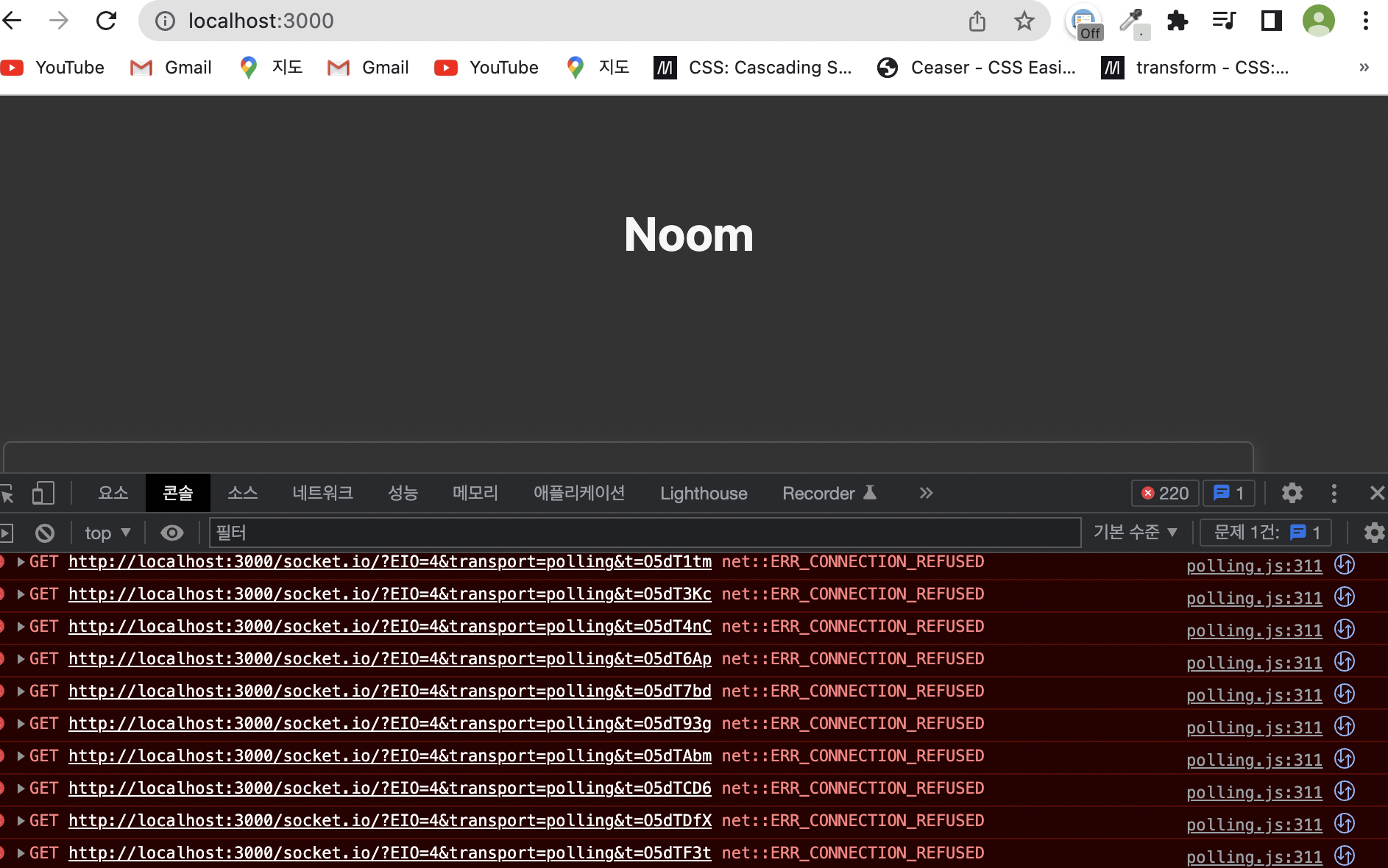Open the extension marked Off
The image size is (1388, 868).
pos(1084,22)
